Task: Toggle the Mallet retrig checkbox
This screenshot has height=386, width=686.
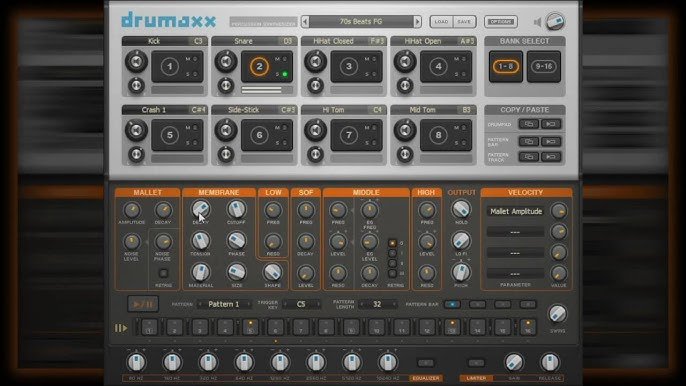Action: click(x=163, y=274)
